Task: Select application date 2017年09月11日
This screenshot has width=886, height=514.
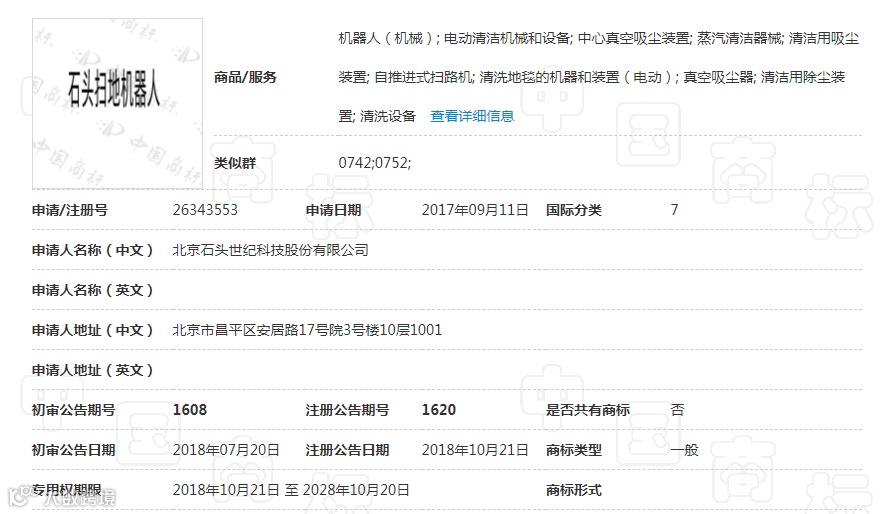Action: pyautogui.click(x=475, y=210)
